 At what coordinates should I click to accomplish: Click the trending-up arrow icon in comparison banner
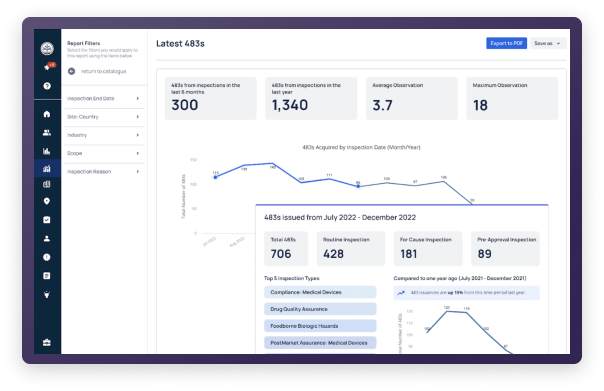coord(401,293)
